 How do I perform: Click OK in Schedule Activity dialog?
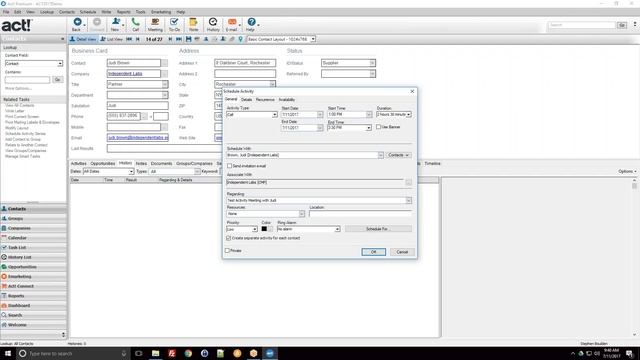[373, 252]
